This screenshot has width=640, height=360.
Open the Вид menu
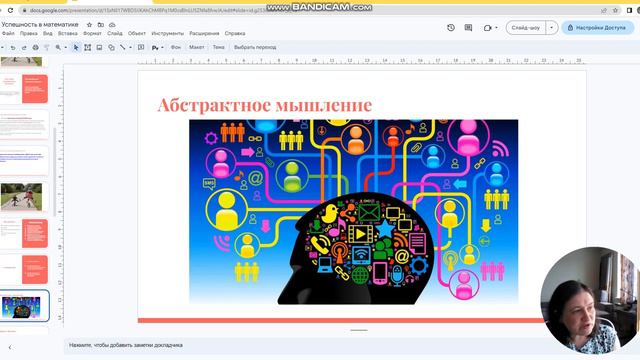[48, 33]
